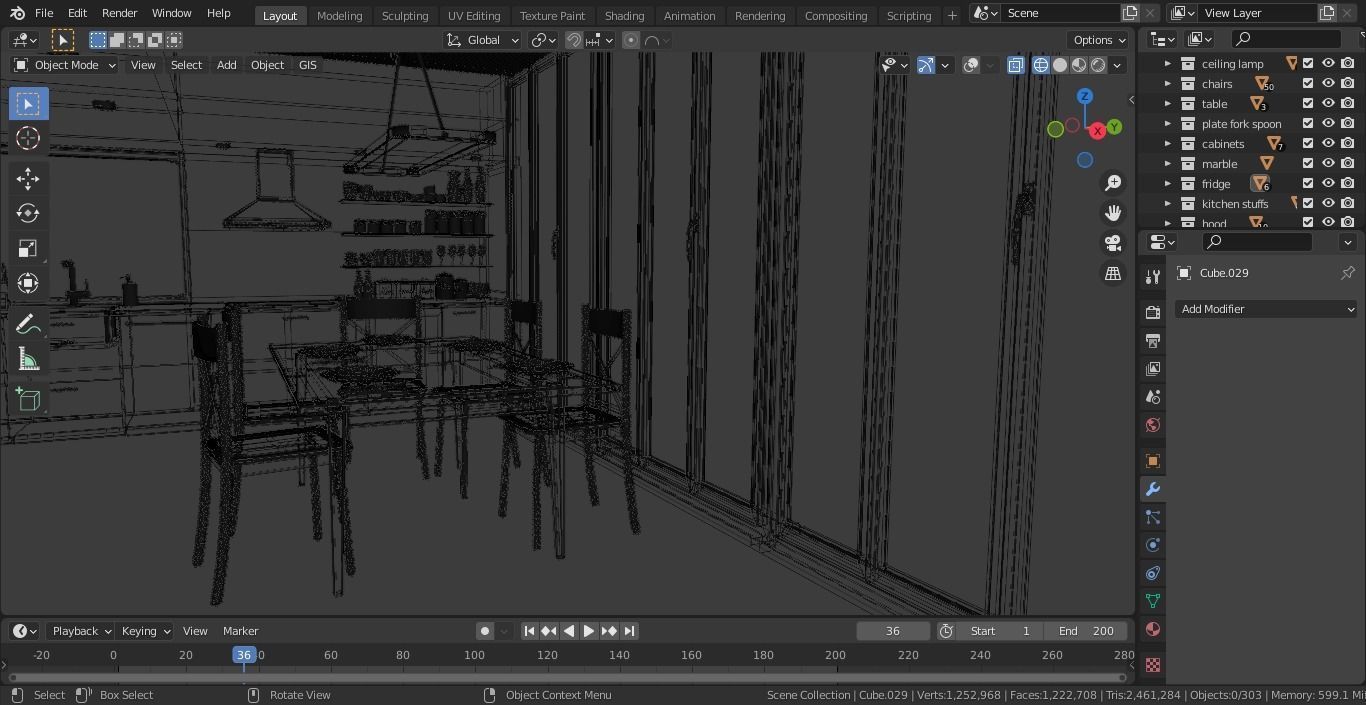Click the viewport pan hand icon
The height and width of the screenshot is (705, 1366).
tap(1113, 213)
